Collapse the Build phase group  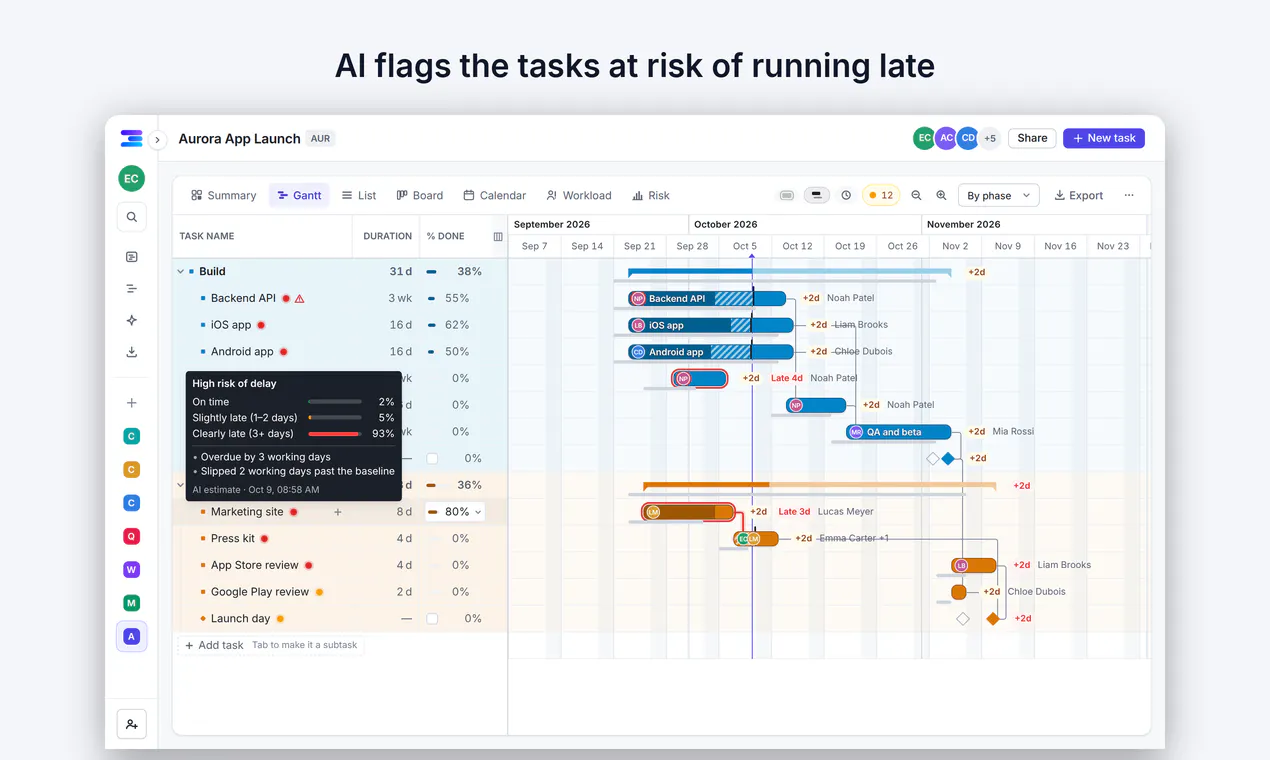181,272
